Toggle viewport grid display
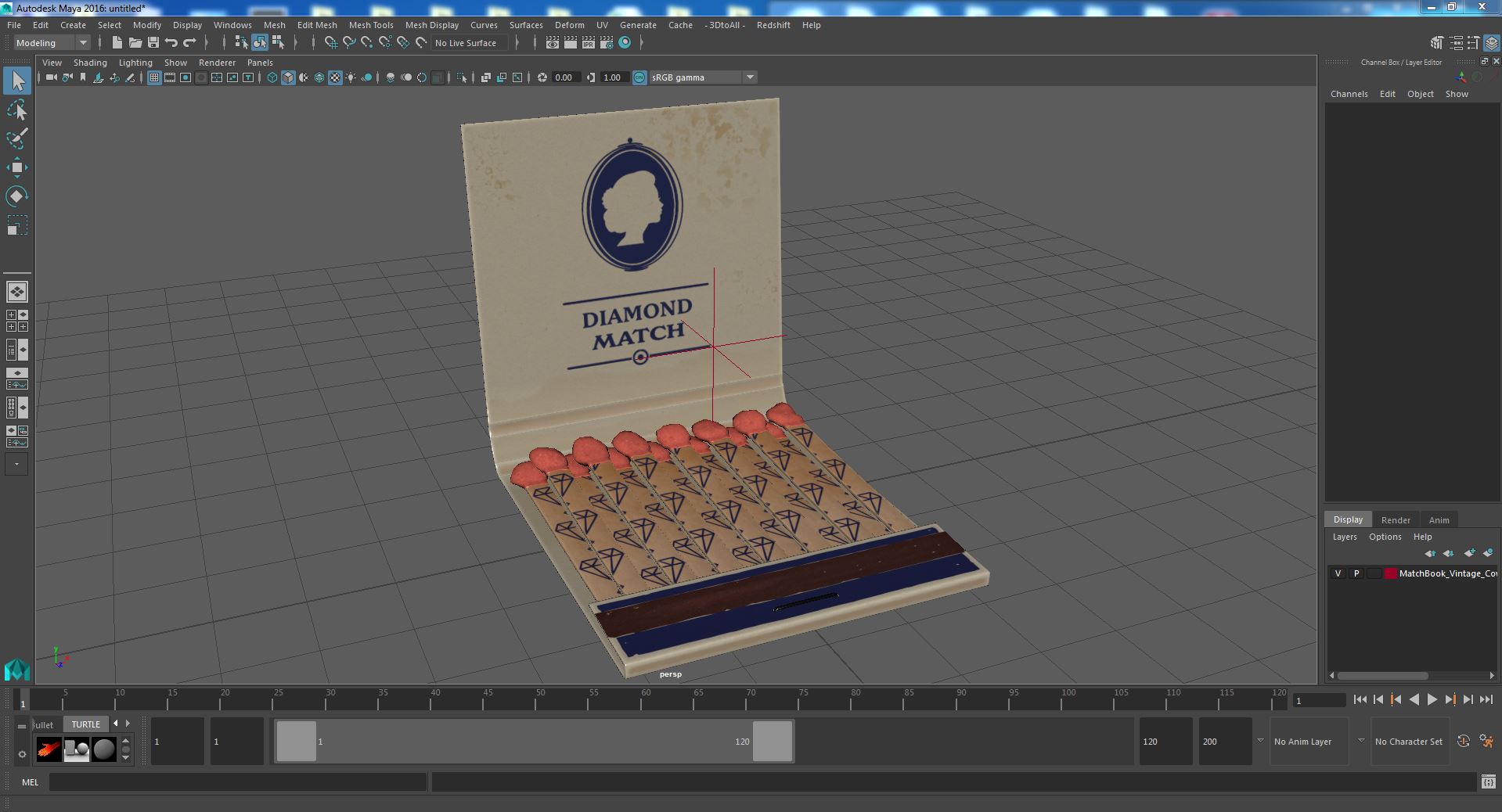The height and width of the screenshot is (812, 1502). point(154,77)
